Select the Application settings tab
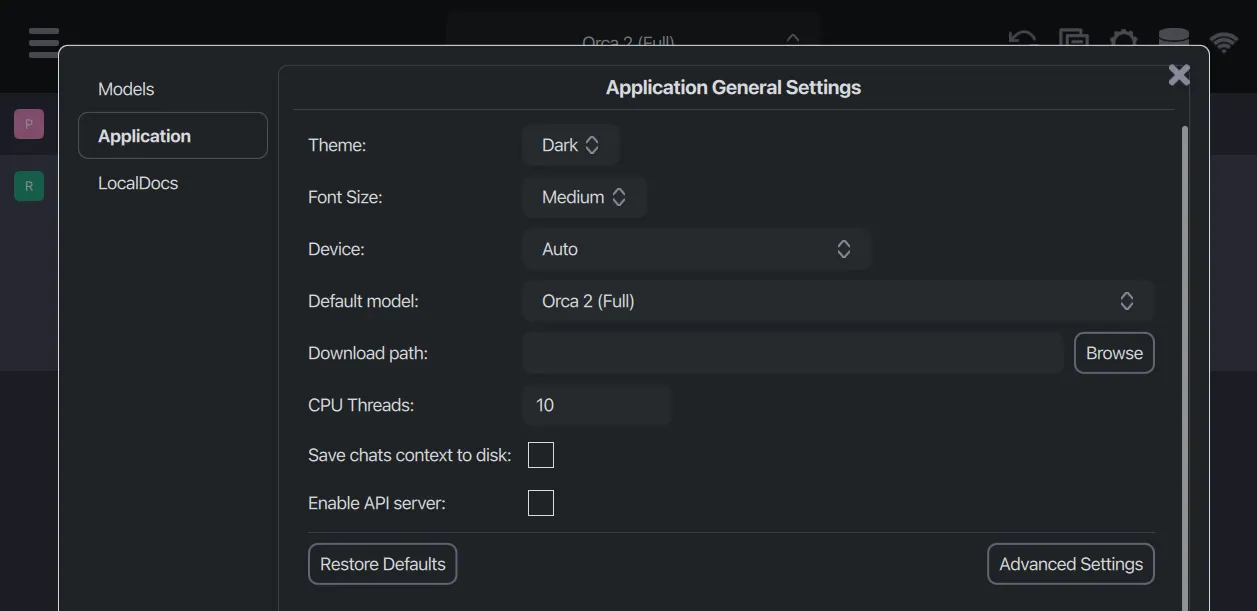The width and height of the screenshot is (1257, 611). click(x=173, y=136)
